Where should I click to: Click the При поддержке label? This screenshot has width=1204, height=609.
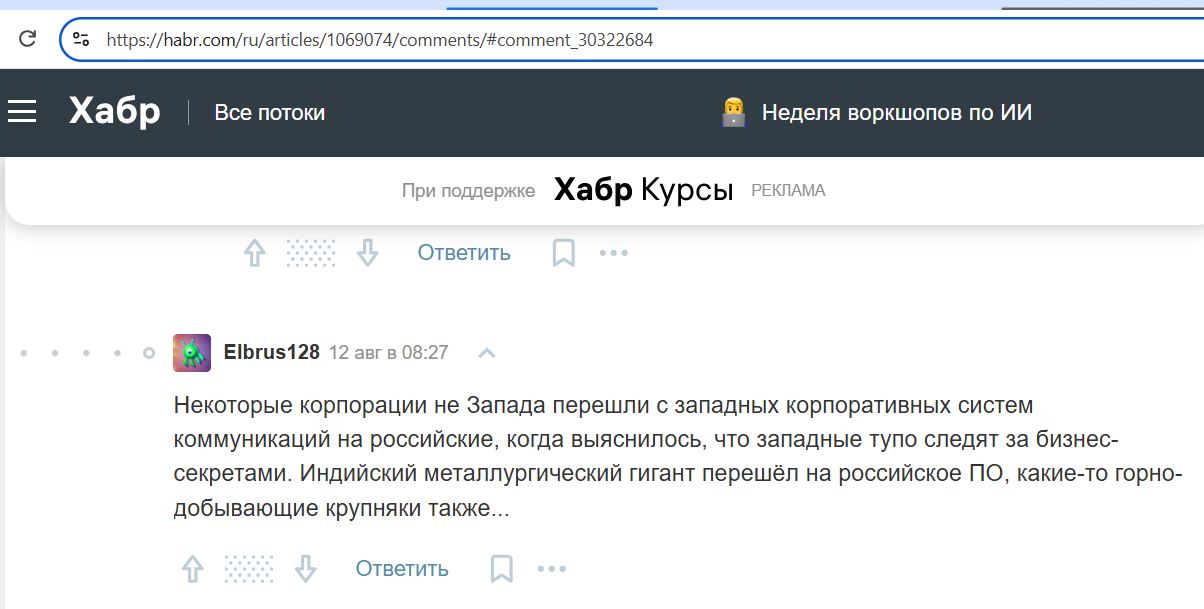click(x=468, y=190)
